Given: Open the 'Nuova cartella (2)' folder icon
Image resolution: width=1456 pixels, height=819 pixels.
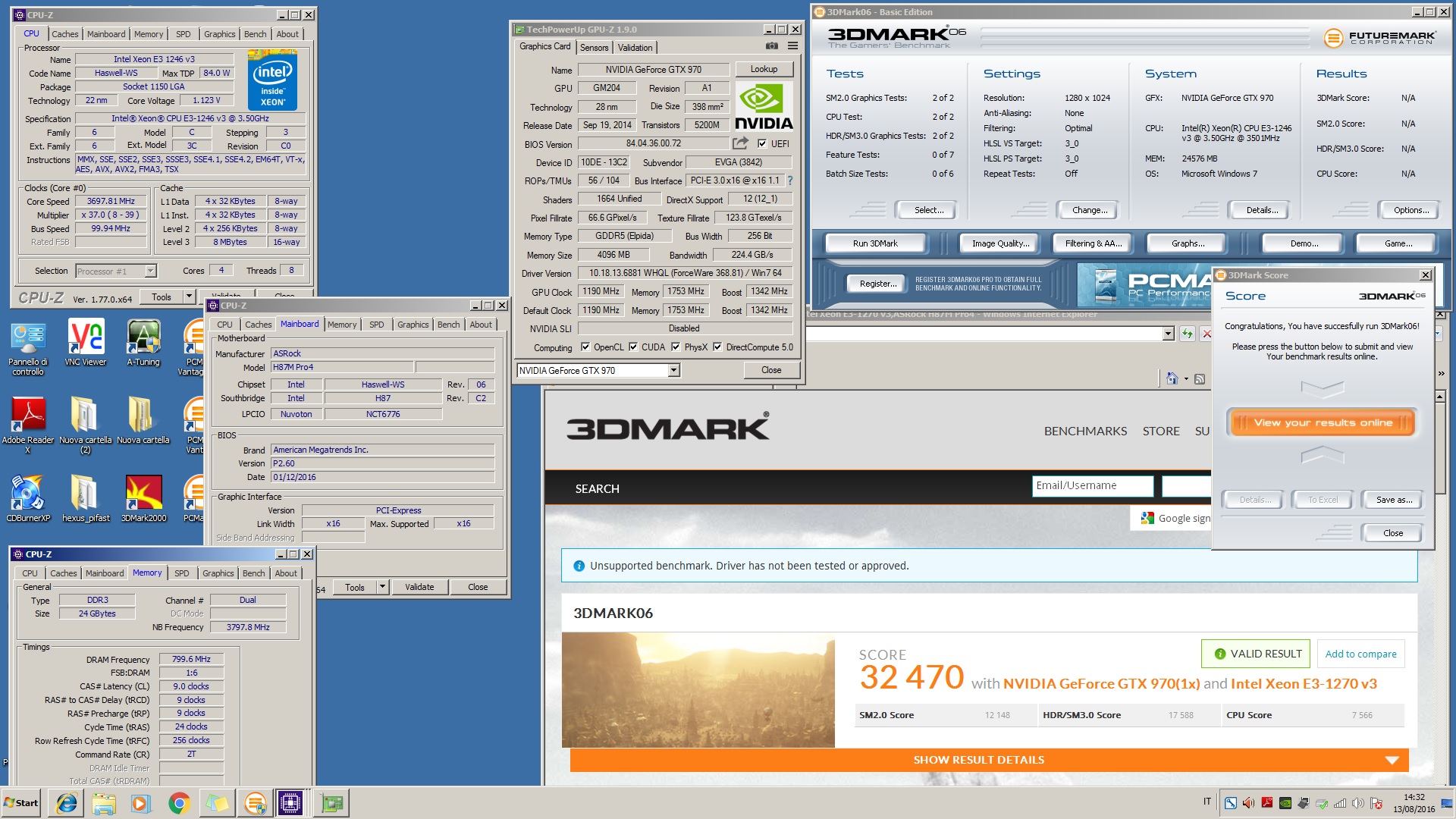Looking at the screenshot, I should point(85,425).
